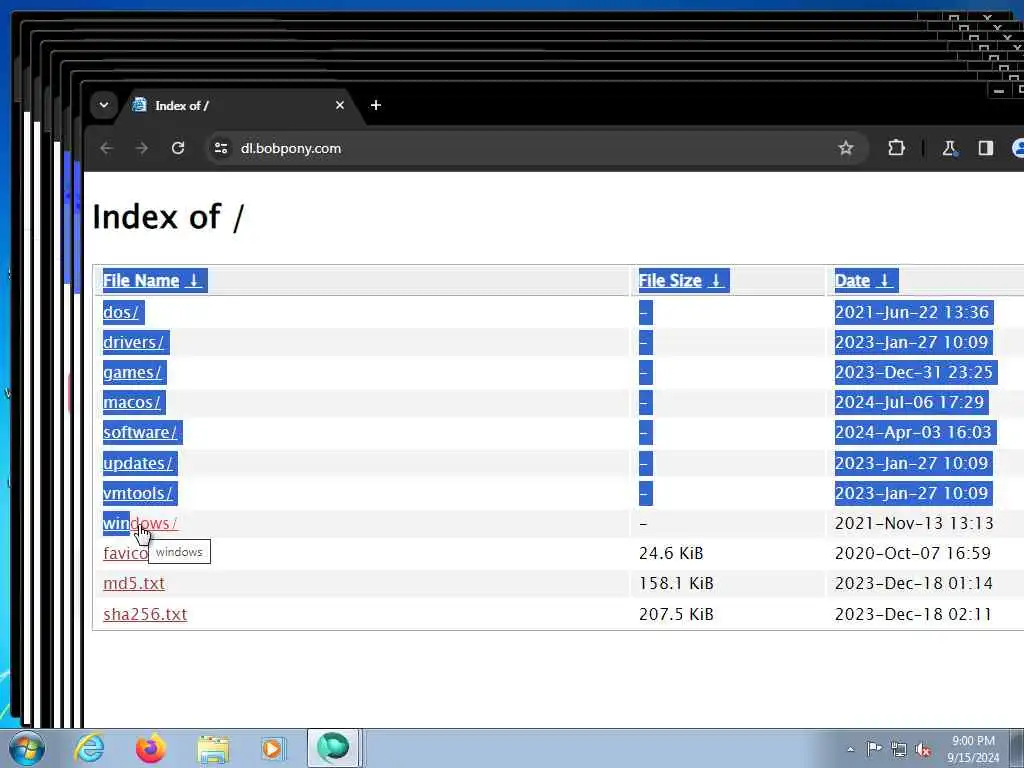
Task: Select the date 2021-Jun-22 13:36
Action: tap(912, 312)
